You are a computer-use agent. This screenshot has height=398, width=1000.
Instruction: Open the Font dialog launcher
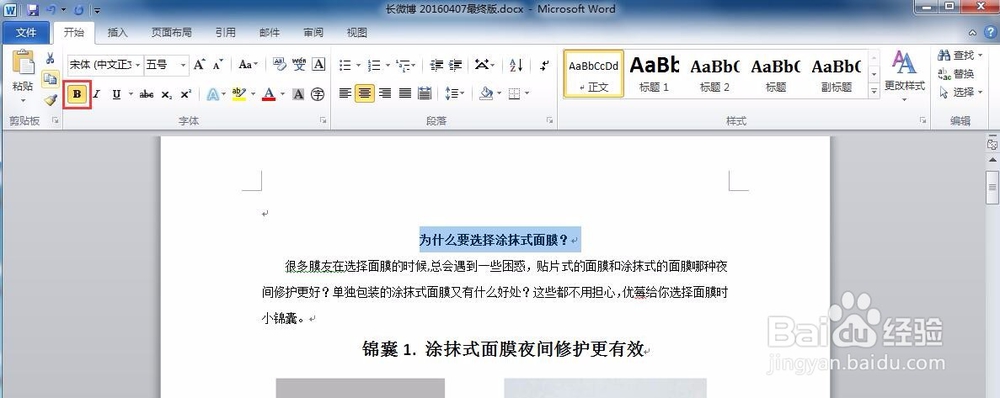click(323, 120)
